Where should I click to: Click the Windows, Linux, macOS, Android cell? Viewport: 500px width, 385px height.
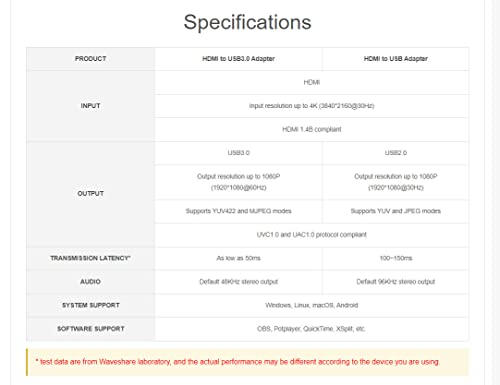click(312, 305)
